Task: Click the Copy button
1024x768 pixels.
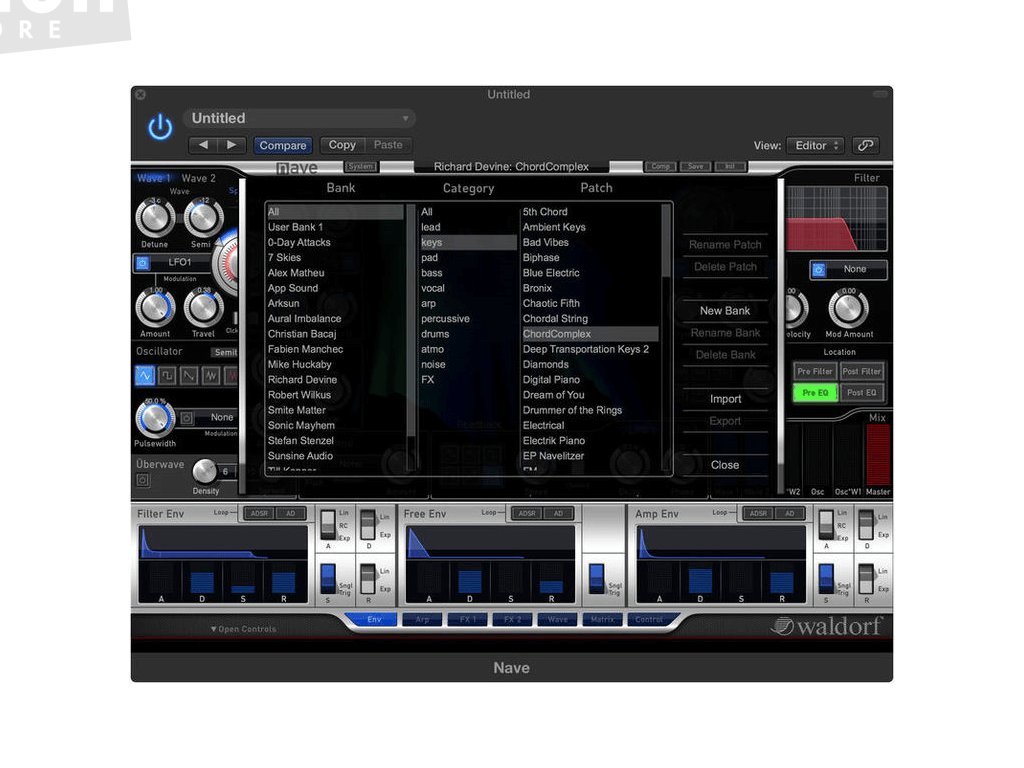Action: (342, 145)
